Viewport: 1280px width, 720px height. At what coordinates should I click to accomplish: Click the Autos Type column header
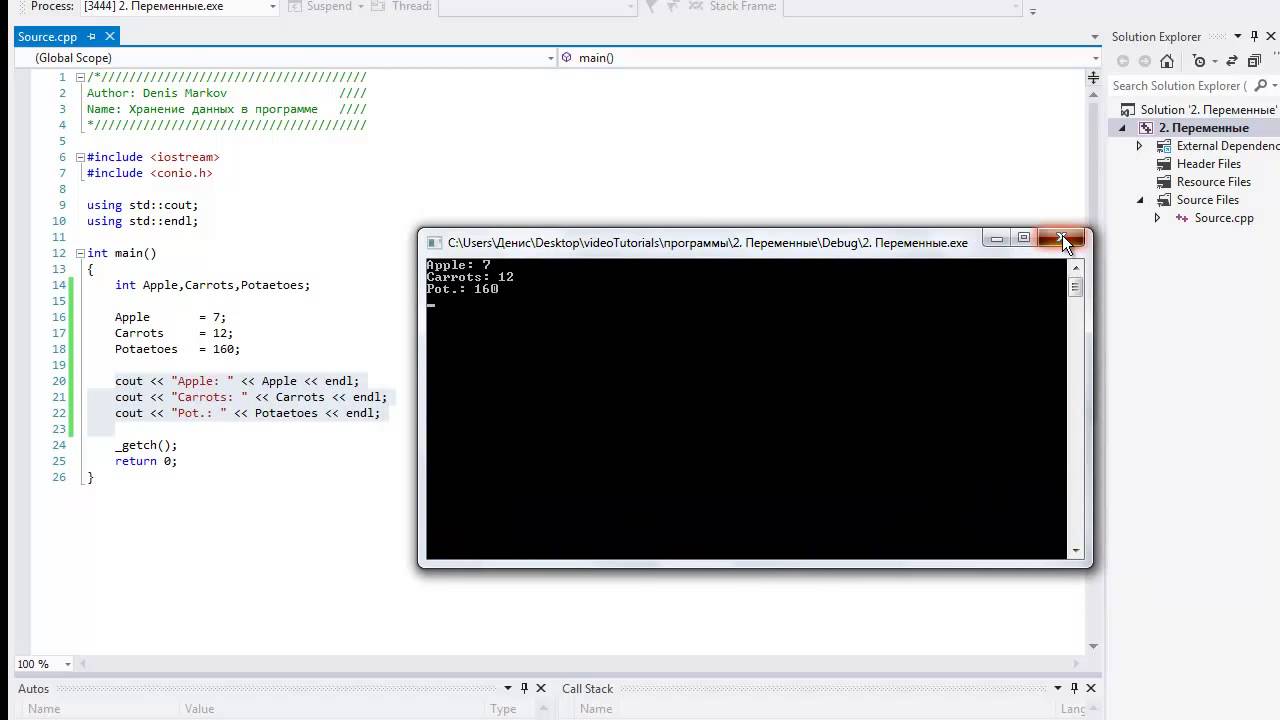tap(503, 709)
